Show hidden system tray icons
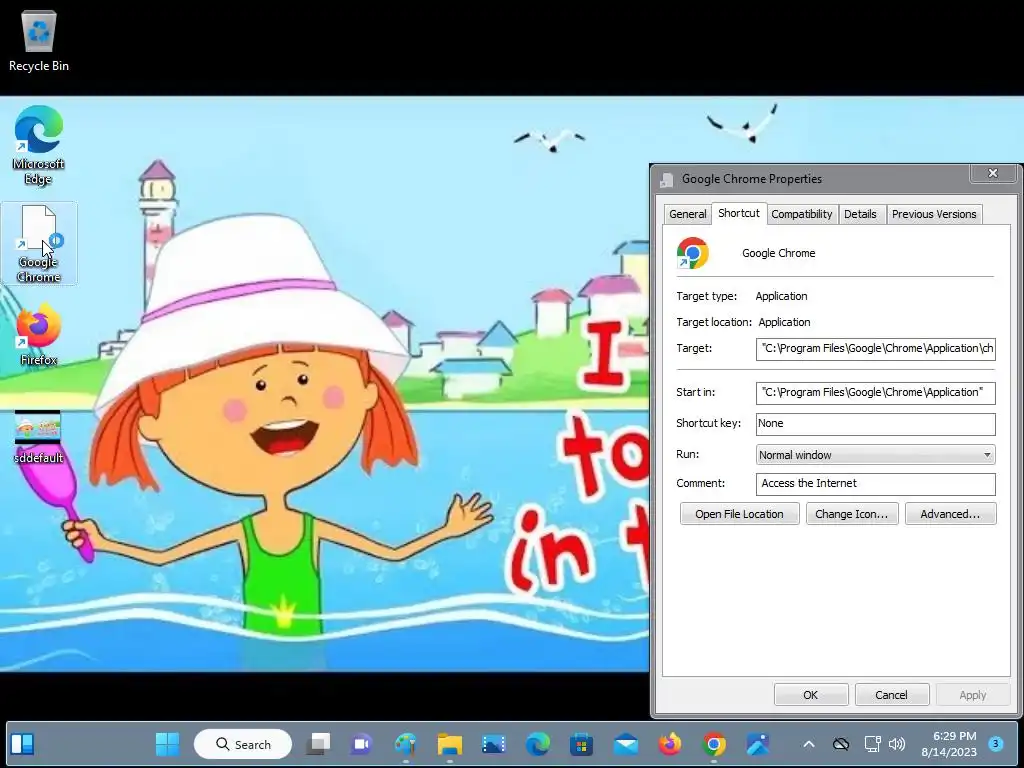 (x=808, y=744)
